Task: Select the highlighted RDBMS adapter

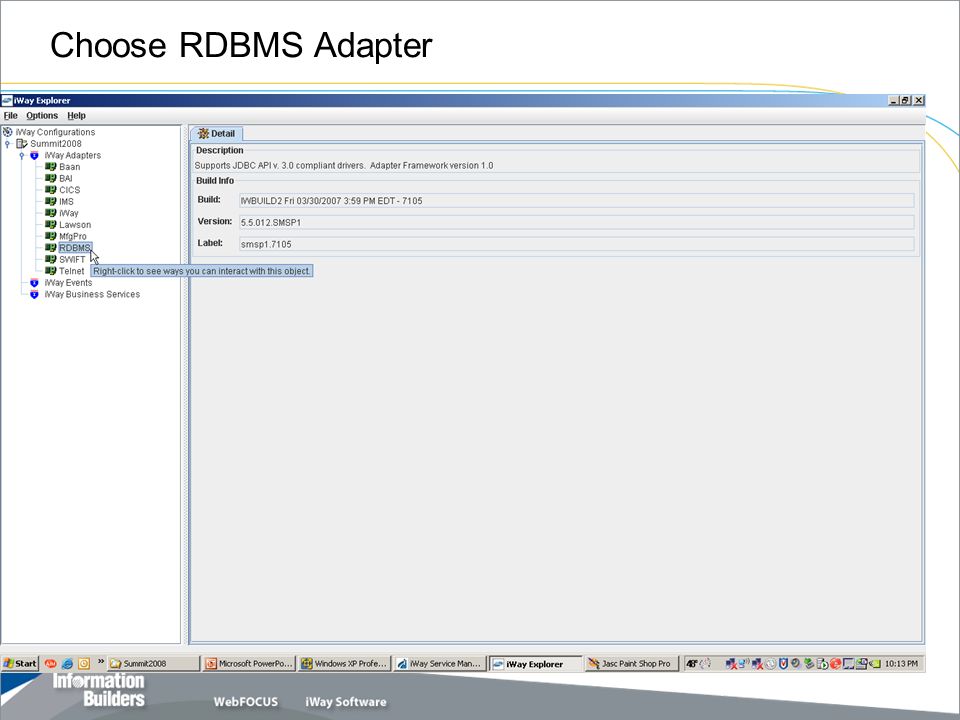Action: (75, 248)
